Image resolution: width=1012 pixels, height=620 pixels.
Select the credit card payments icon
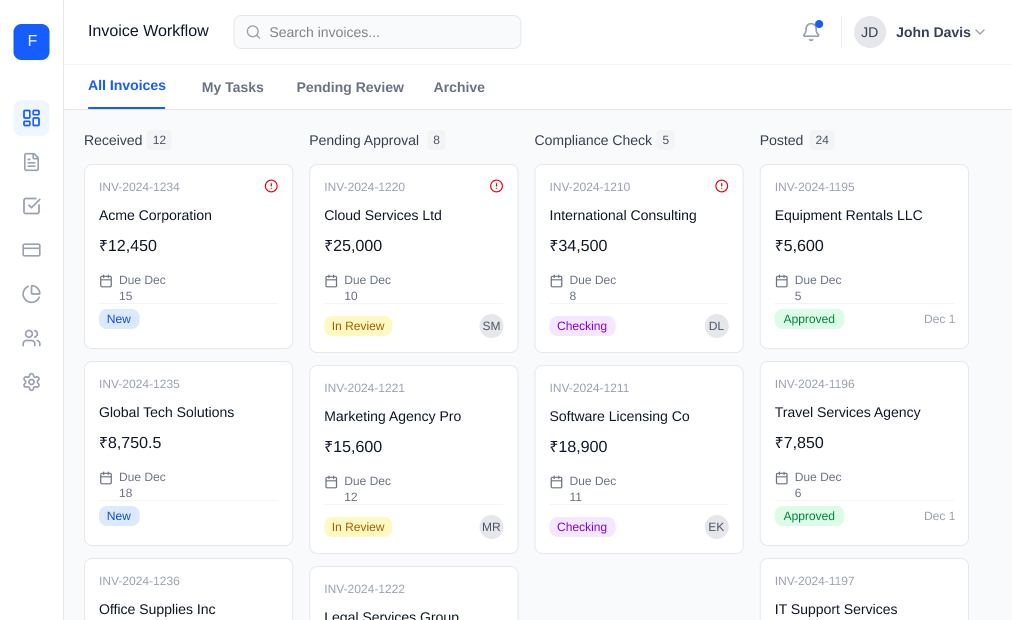[x=31, y=250]
